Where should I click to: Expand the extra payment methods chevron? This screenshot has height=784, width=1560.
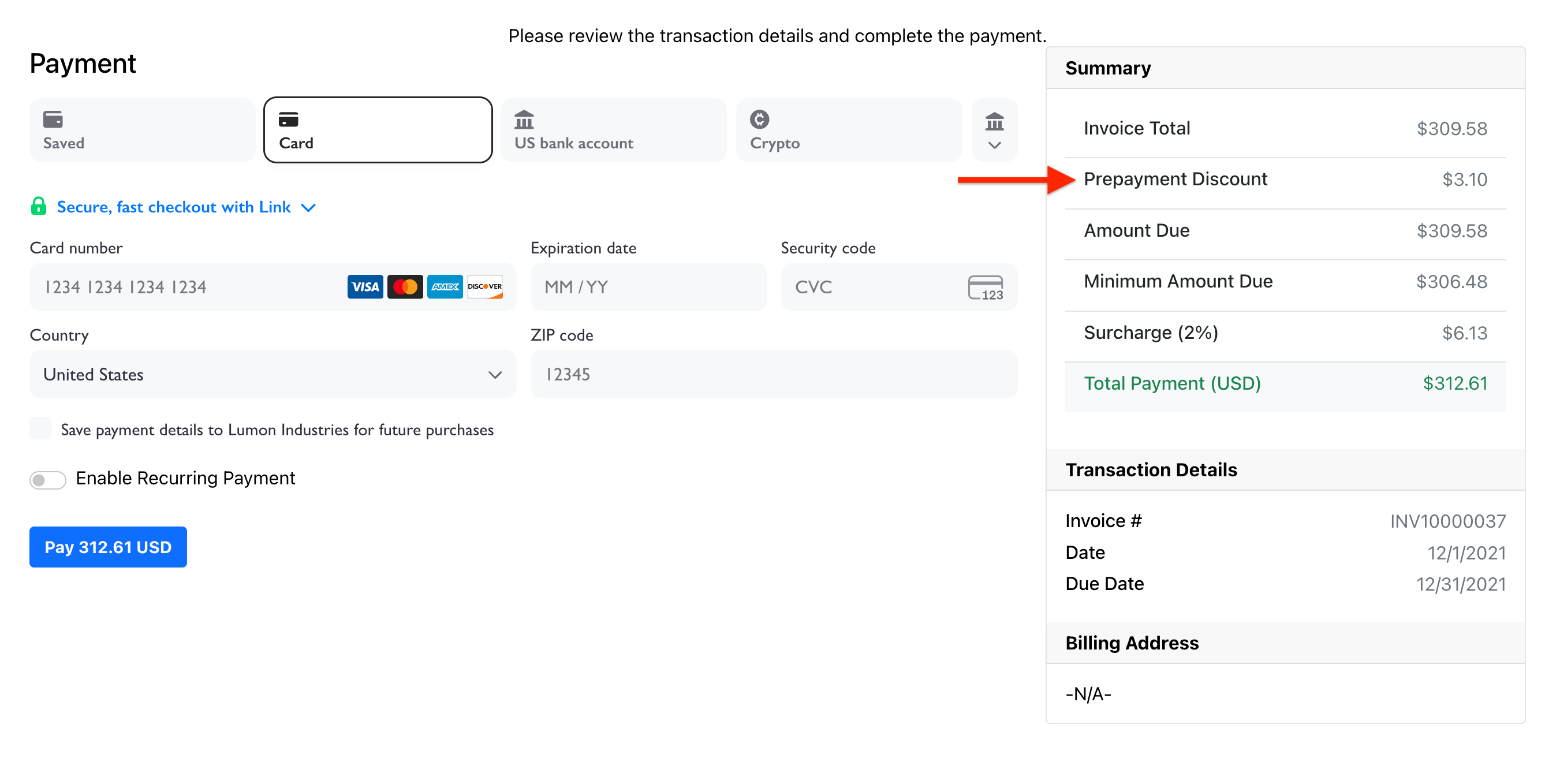[x=994, y=144]
